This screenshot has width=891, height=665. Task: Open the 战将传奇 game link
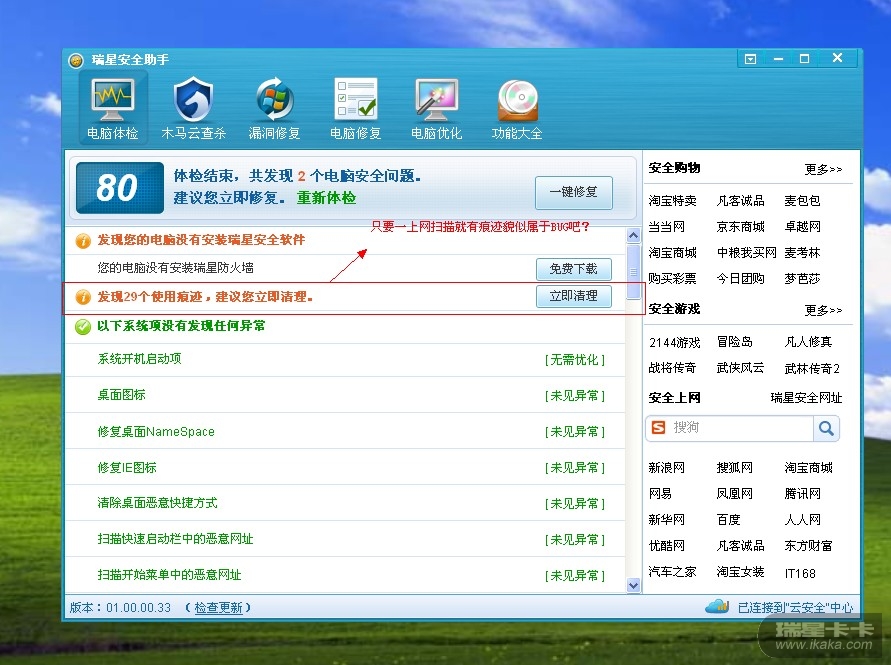[x=672, y=368]
